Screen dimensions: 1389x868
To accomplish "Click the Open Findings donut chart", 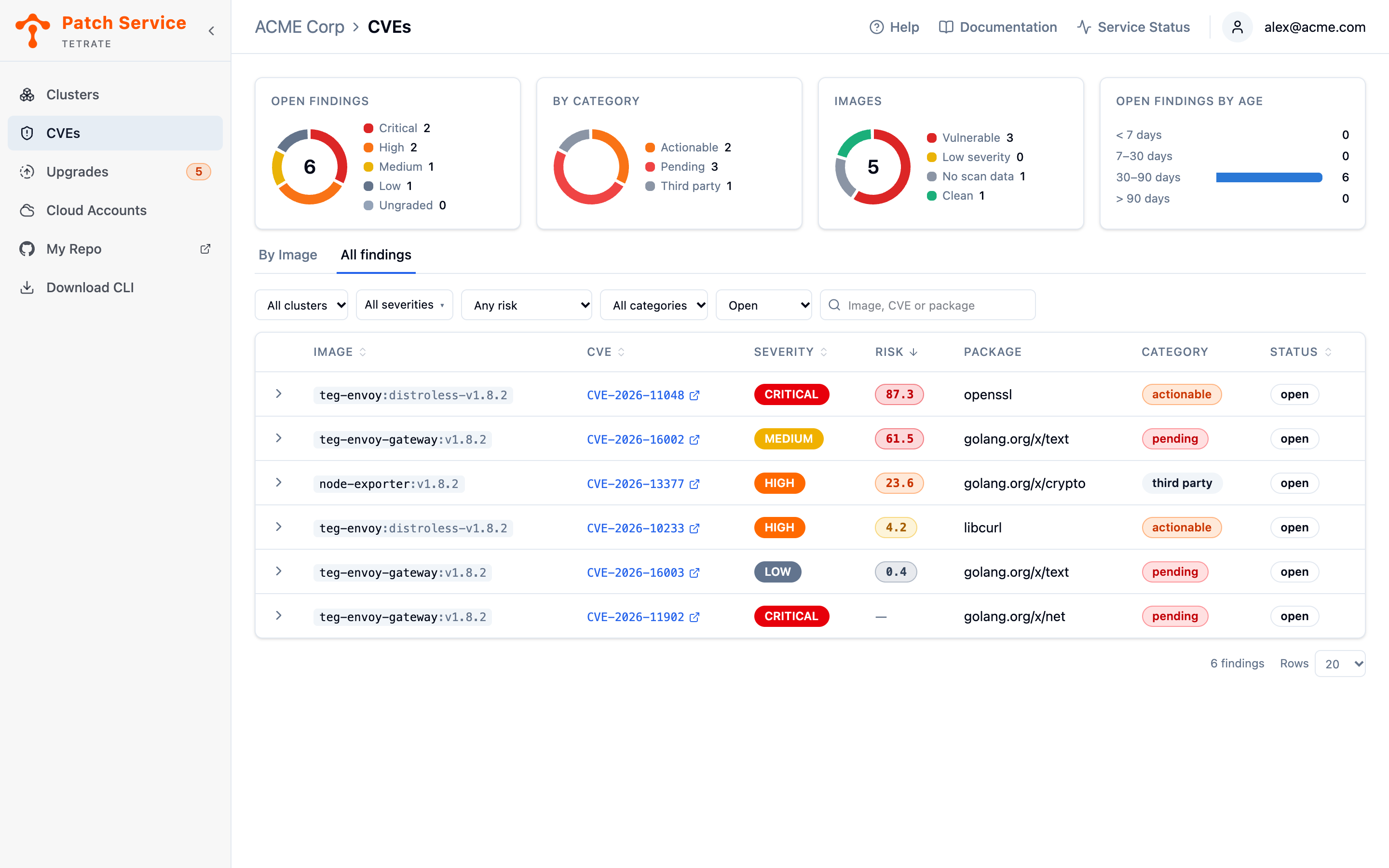I will pos(309,166).
